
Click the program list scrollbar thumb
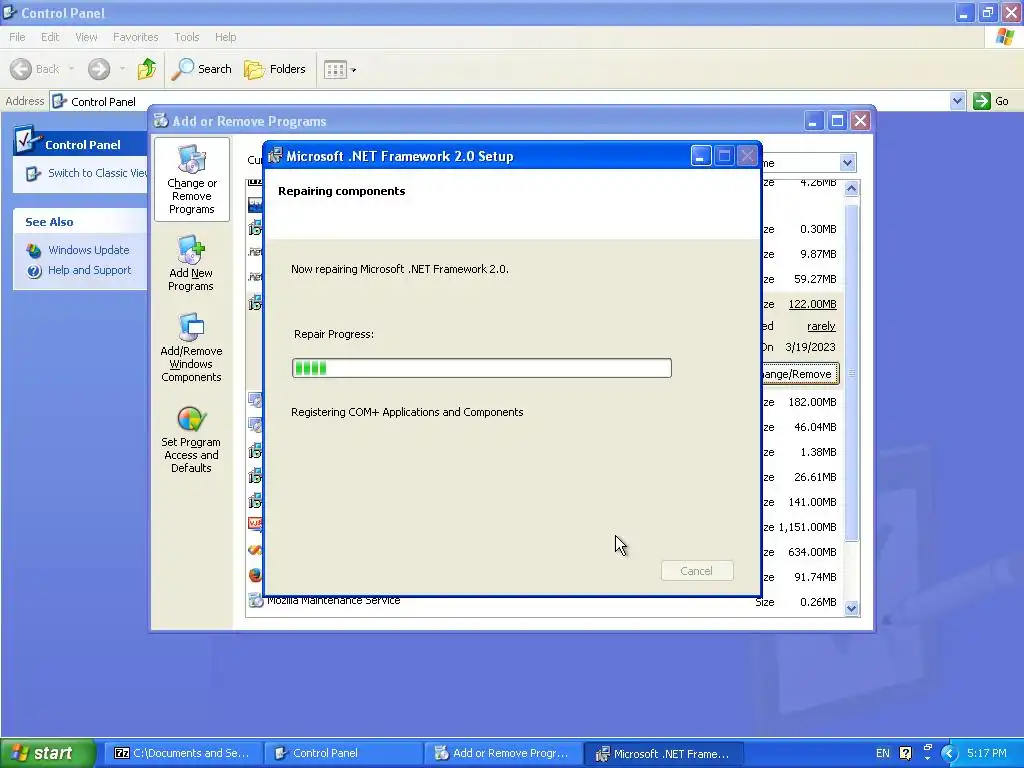pyautogui.click(x=851, y=372)
